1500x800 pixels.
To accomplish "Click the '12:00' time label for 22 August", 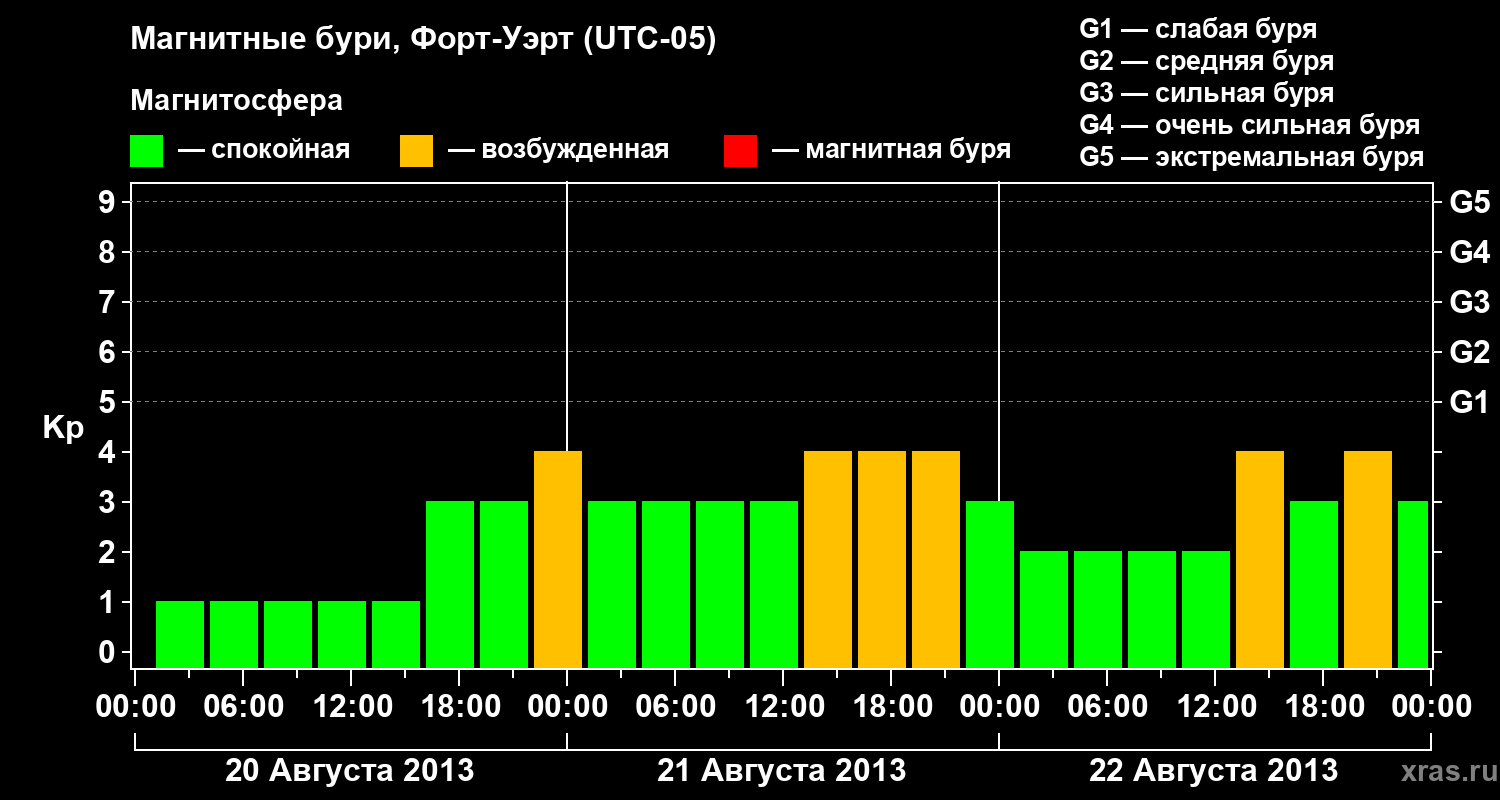I will (1215, 707).
